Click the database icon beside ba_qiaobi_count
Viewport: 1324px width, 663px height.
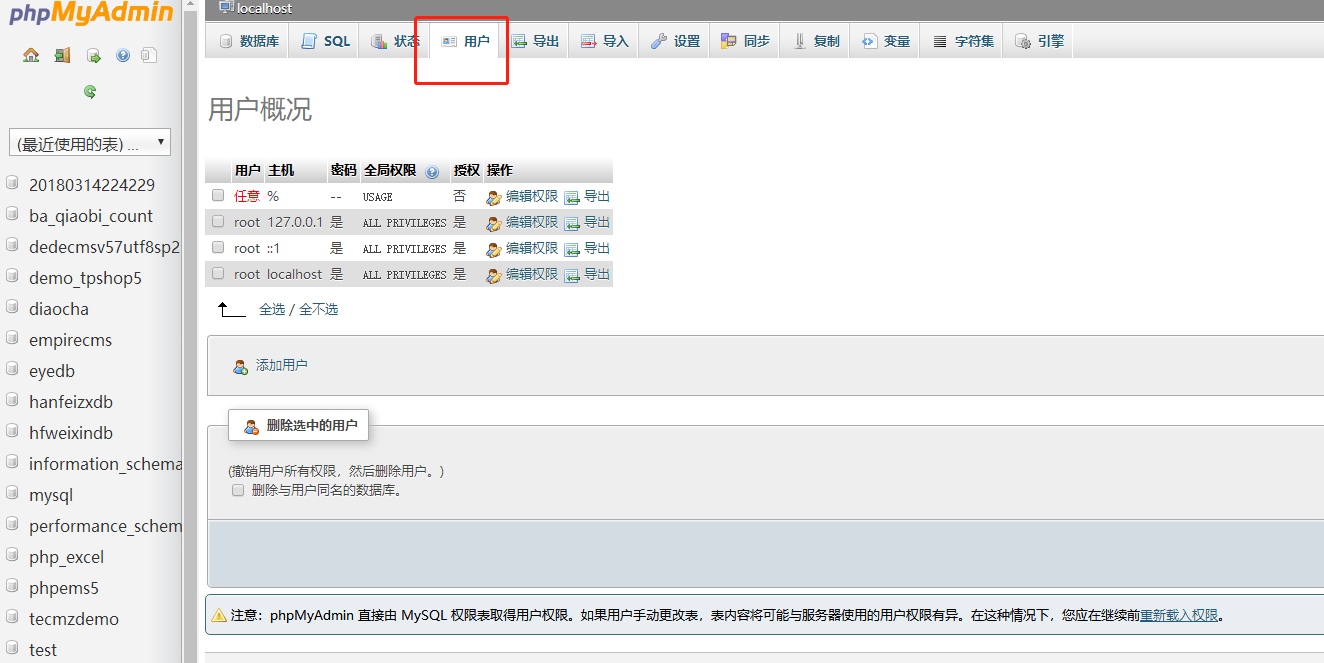click(12, 215)
